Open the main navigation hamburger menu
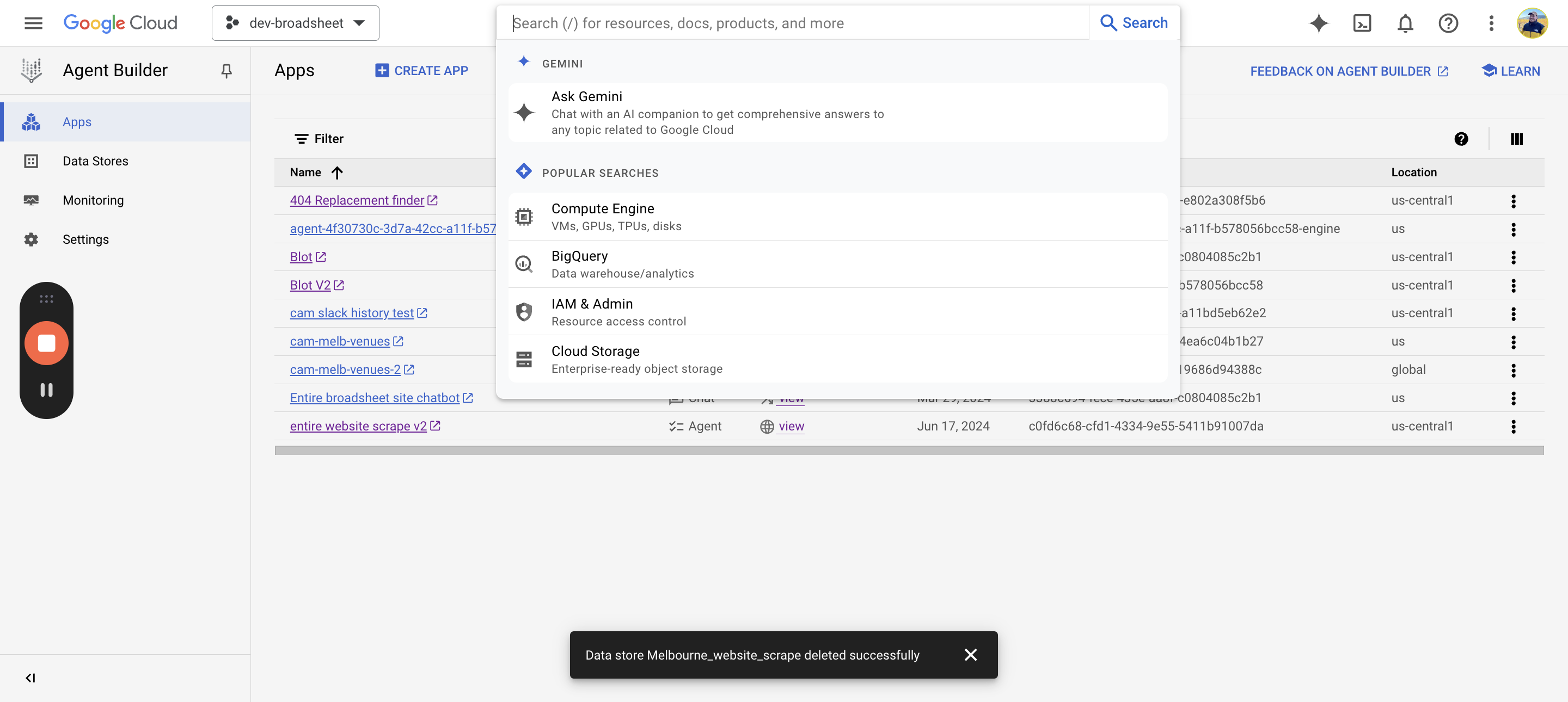Screen dimensions: 1568x702 click(x=33, y=23)
